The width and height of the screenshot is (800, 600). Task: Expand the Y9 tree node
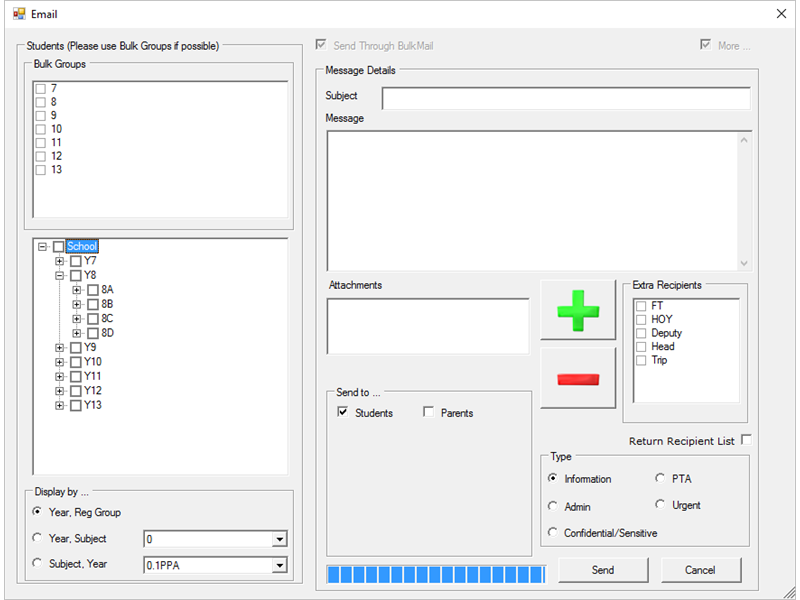click(60, 348)
